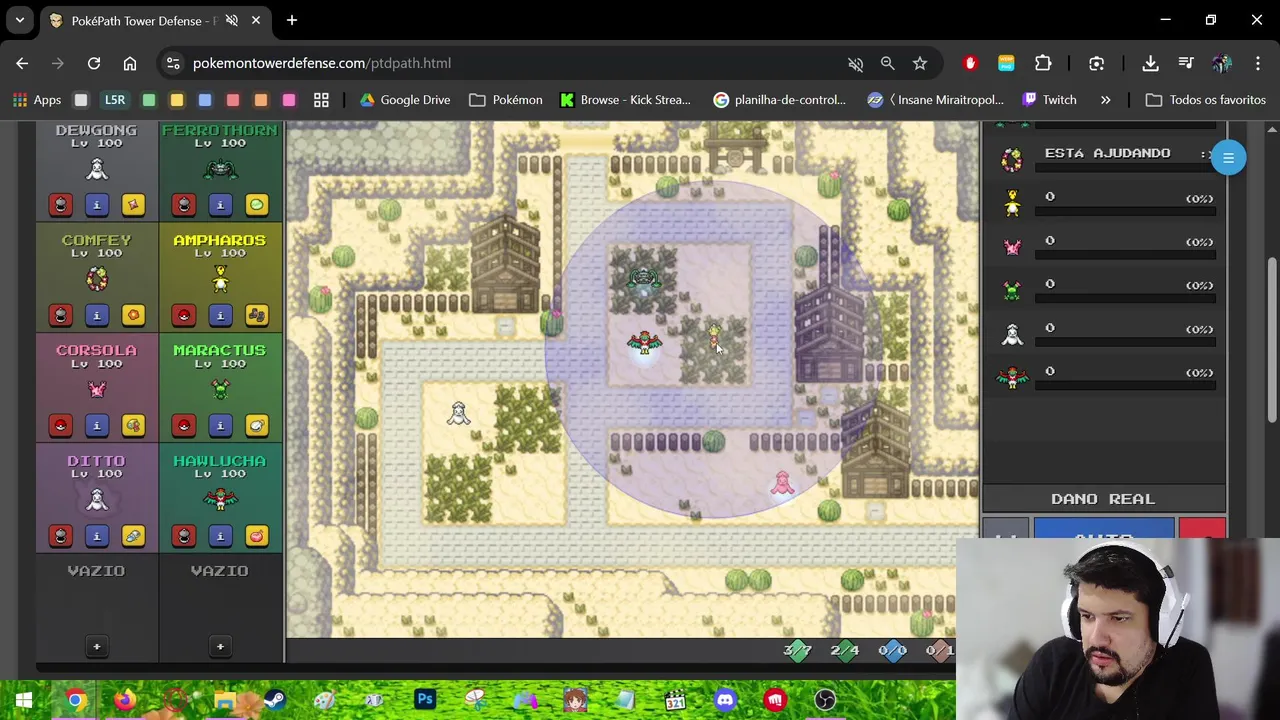Screen dimensions: 1280x720
Task: Click the page vertical scrollbar
Action: [x=1272, y=340]
